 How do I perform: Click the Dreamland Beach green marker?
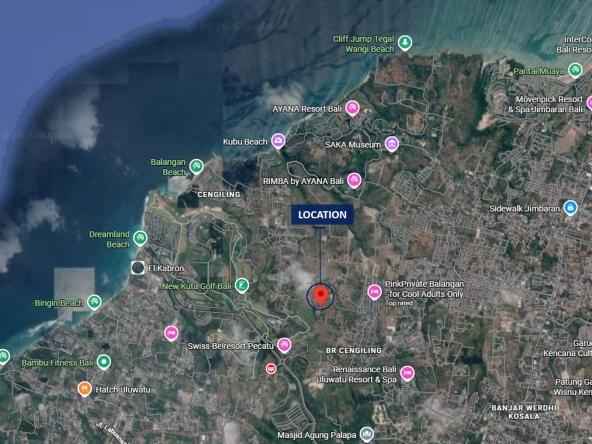click(x=140, y=238)
